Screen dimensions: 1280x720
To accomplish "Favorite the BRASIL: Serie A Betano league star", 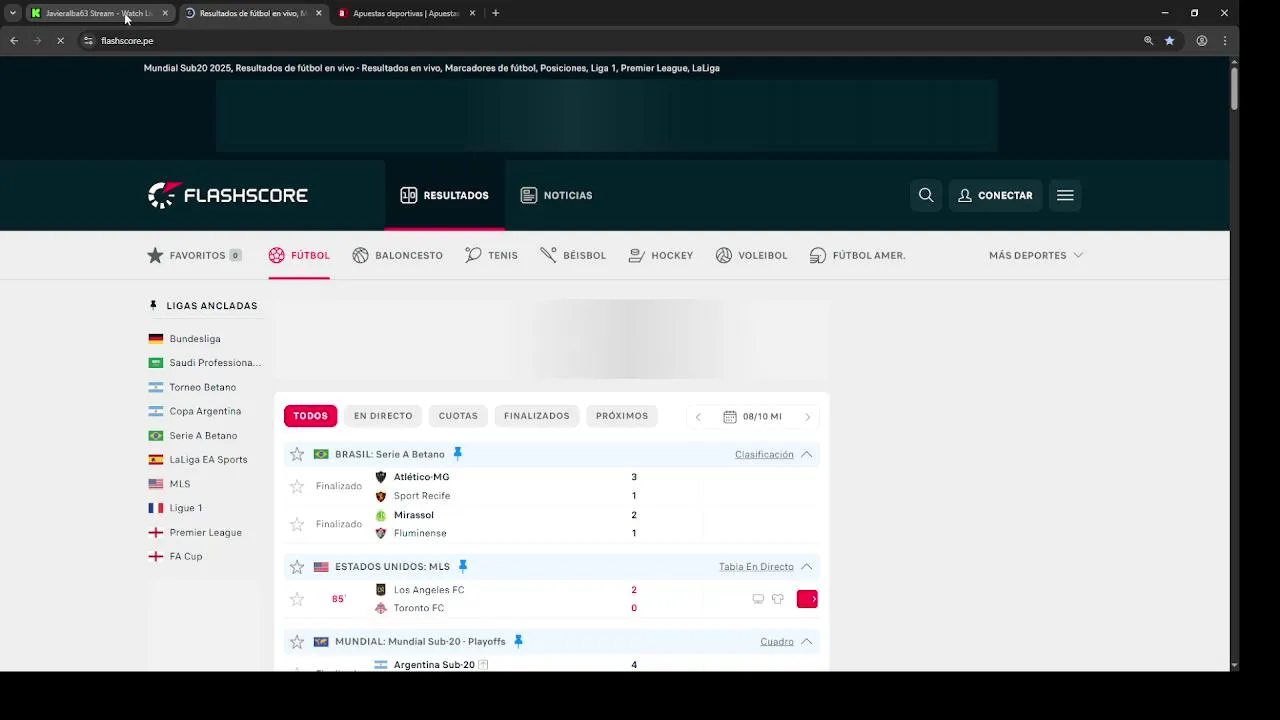I will [297, 454].
